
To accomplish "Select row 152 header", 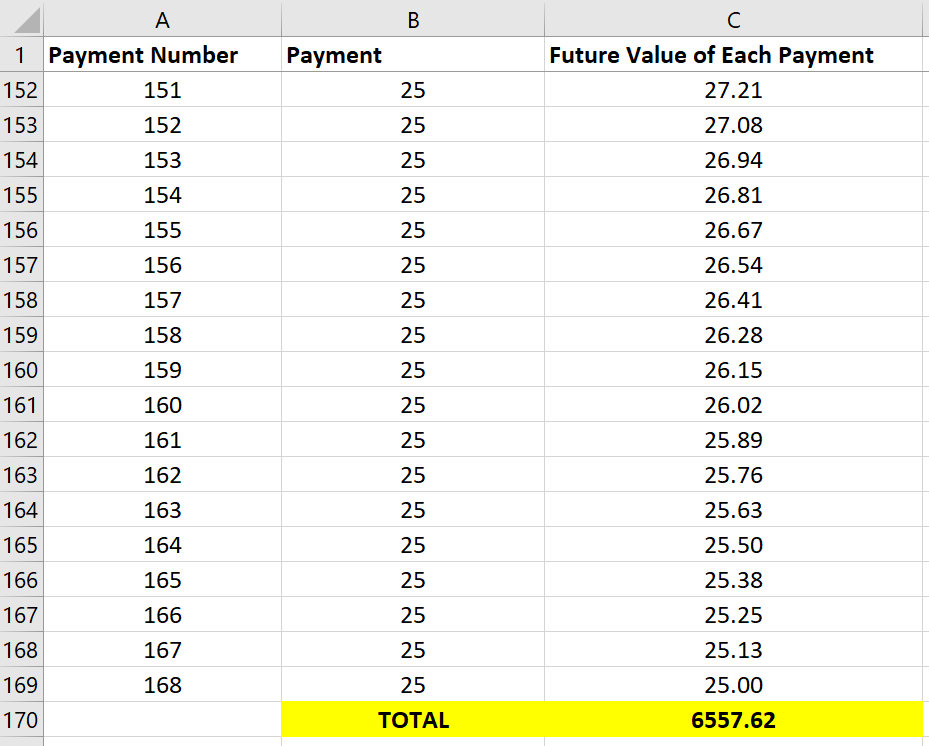I will pos(21,91).
